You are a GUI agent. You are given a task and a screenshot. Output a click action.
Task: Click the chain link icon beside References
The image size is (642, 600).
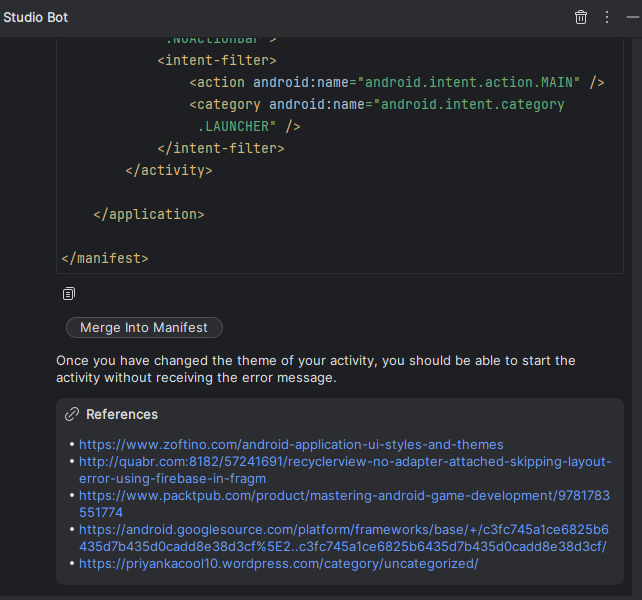(72, 414)
